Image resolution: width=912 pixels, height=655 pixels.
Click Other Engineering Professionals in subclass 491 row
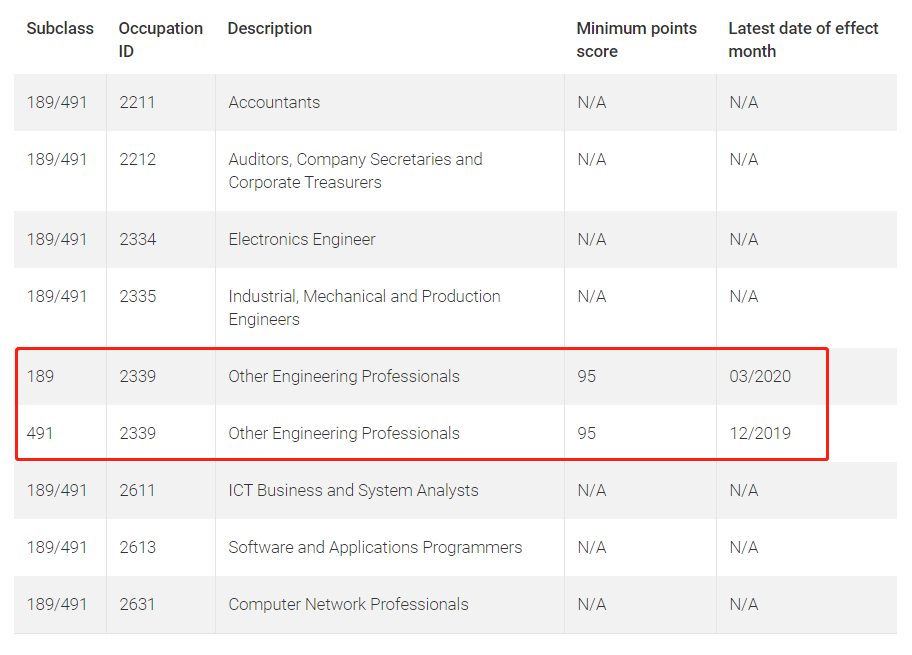click(x=344, y=433)
